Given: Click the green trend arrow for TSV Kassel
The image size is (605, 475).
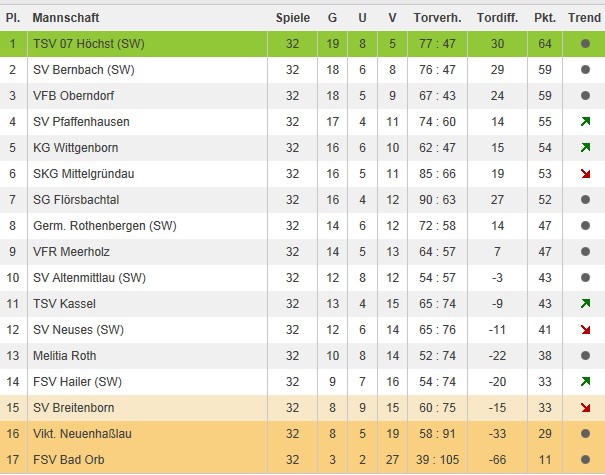Looking at the screenshot, I should (584, 303).
